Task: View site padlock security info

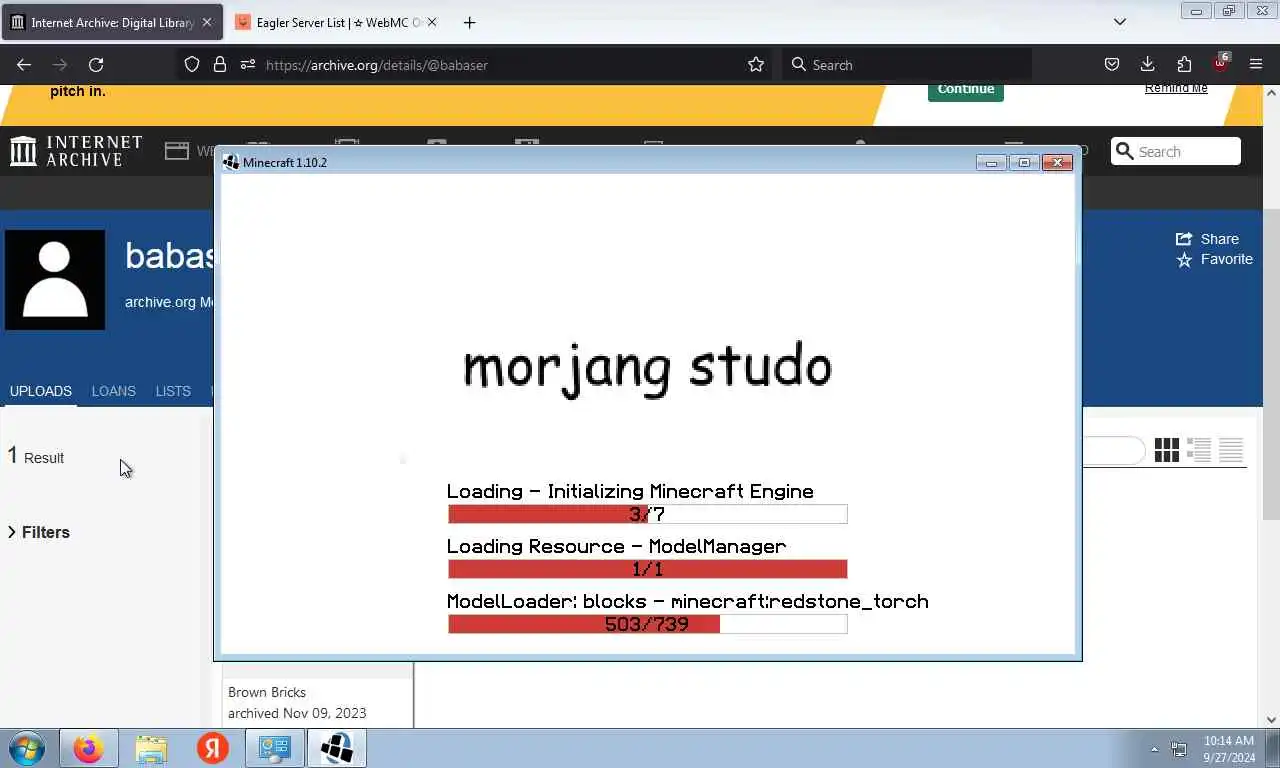Action: (x=220, y=64)
